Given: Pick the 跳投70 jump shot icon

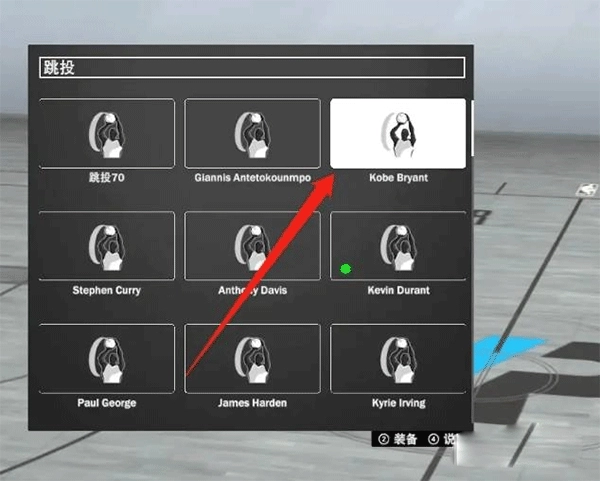Looking at the screenshot, I should [x=107, y=133].
